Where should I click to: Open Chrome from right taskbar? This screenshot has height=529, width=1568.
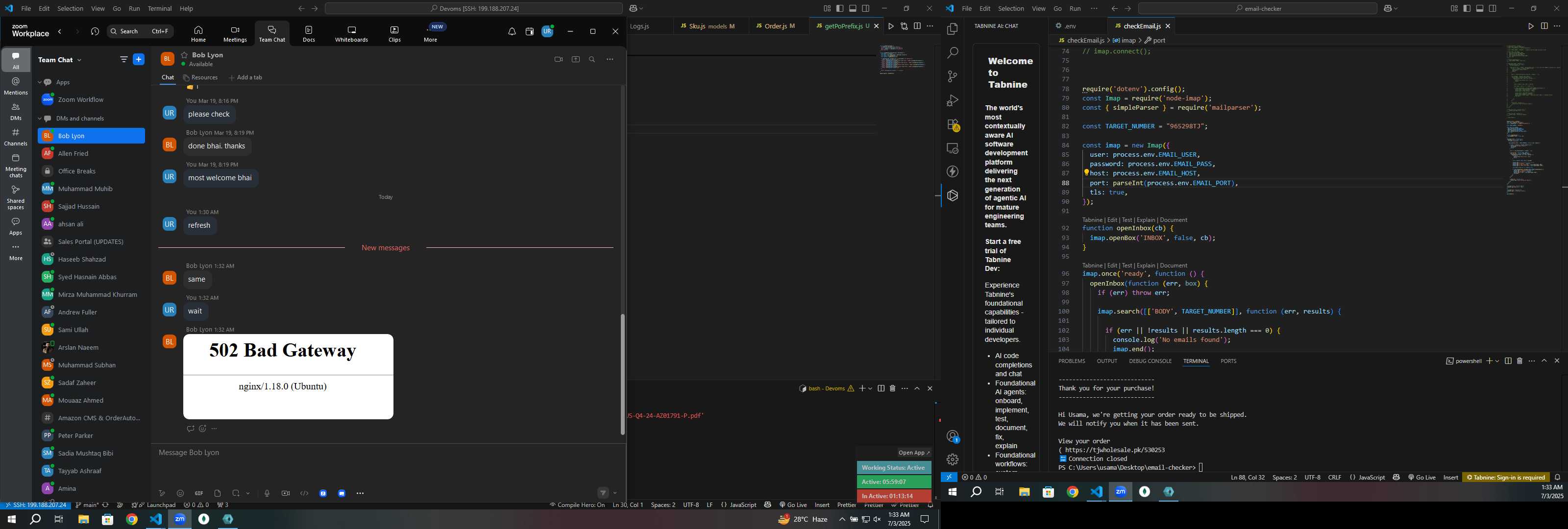point(1073,492)
